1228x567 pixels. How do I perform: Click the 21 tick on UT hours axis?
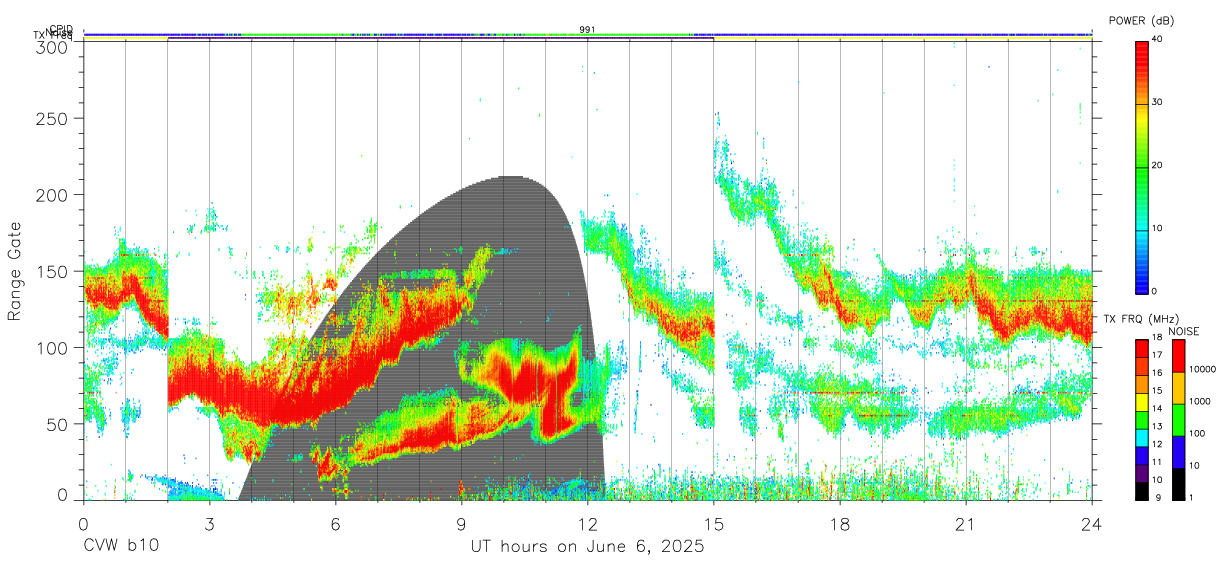966,523
